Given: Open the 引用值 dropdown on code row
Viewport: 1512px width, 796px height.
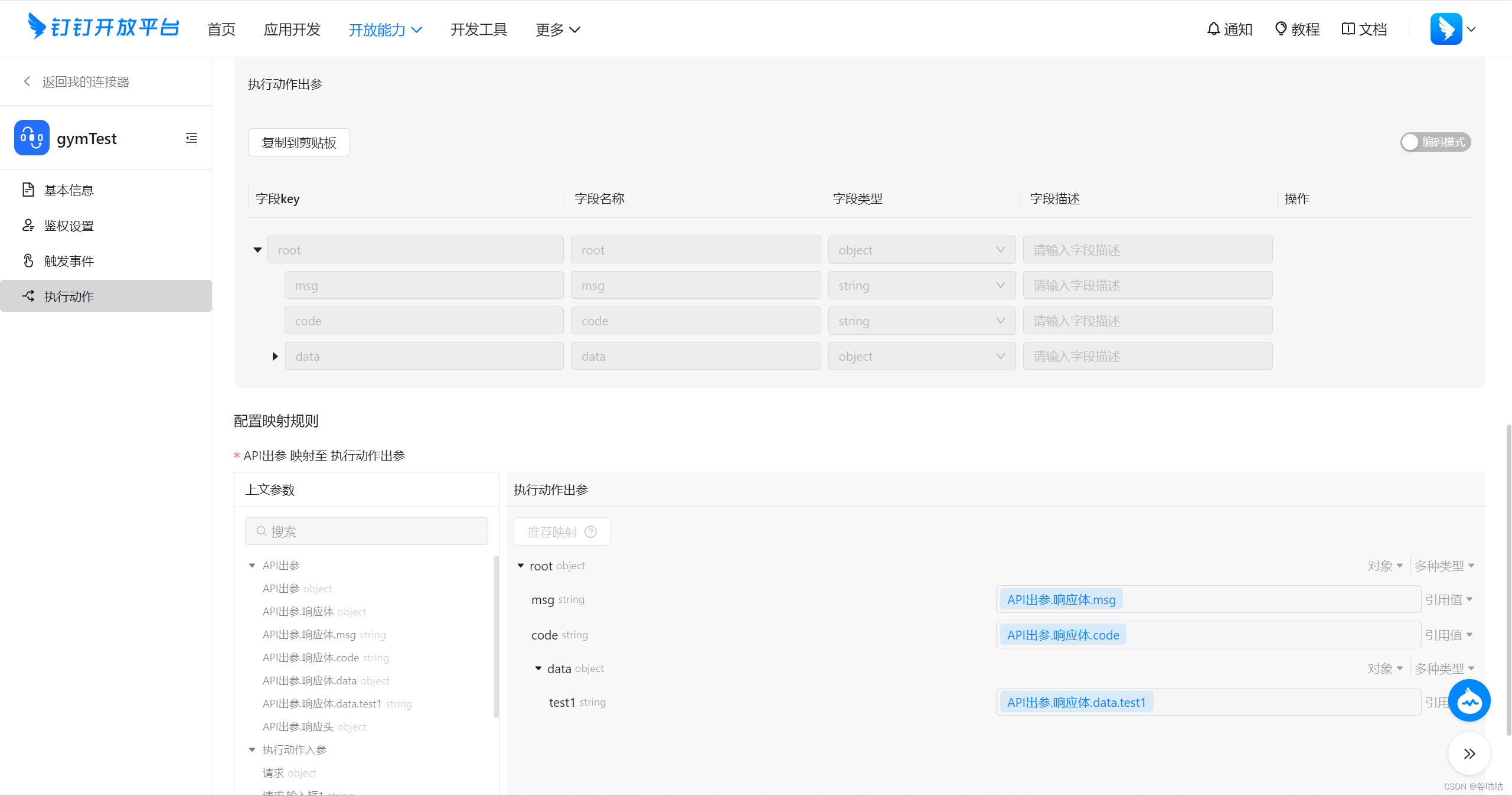Looking at the screenshot, I should click(x=1449, y=635).
